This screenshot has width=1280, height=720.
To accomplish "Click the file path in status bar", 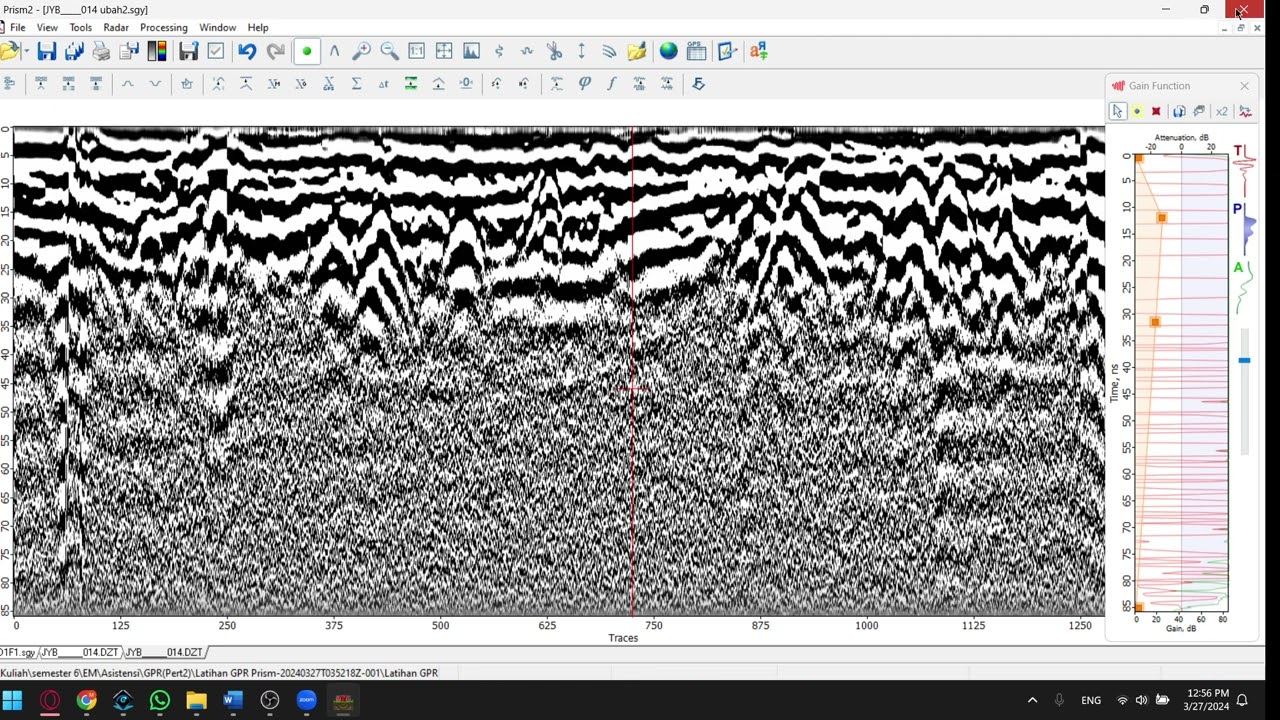I will (219, 673).
